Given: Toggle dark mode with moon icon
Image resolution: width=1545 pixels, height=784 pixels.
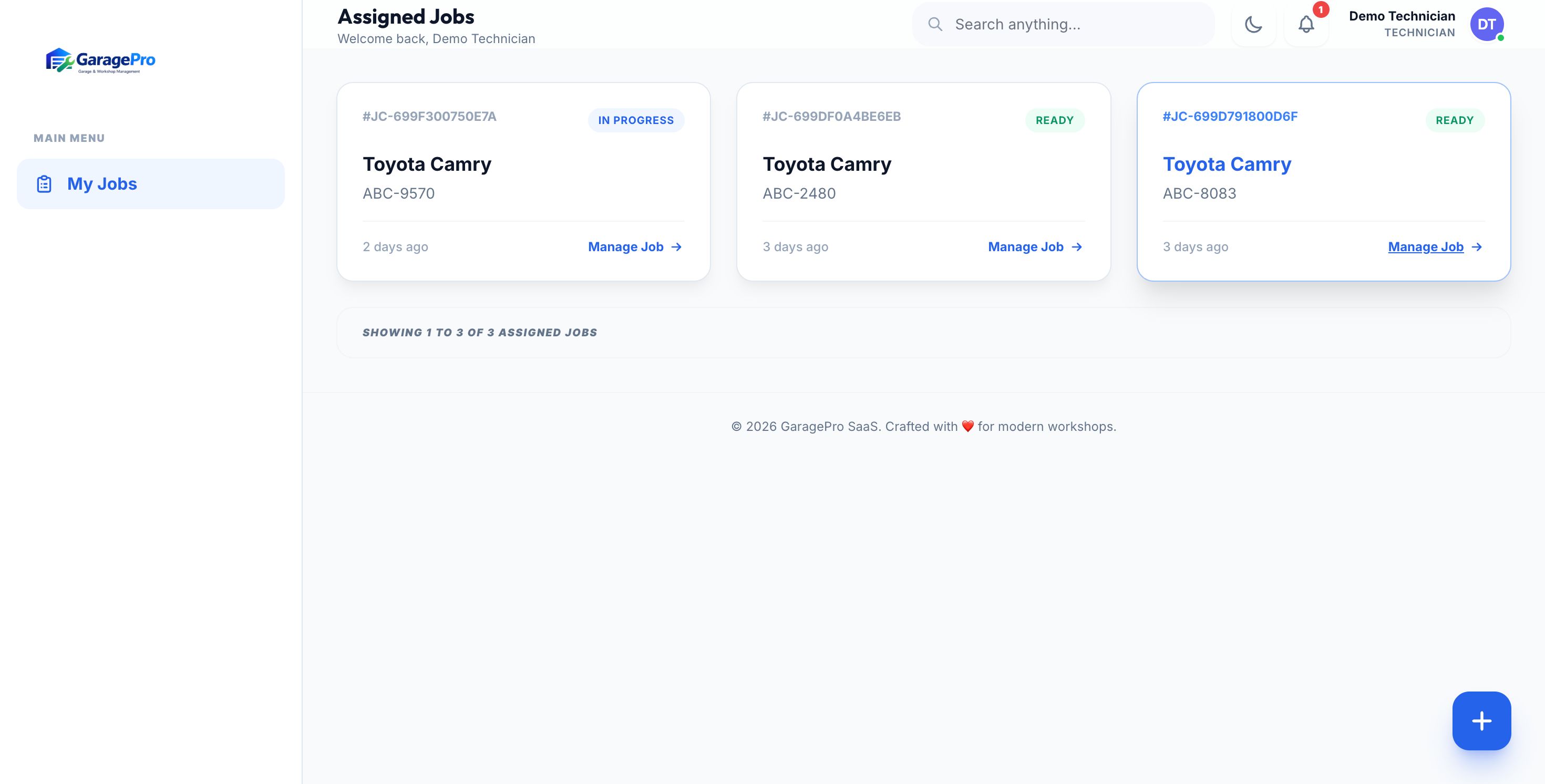Looking at the screenshot, I should (1253, 25).
